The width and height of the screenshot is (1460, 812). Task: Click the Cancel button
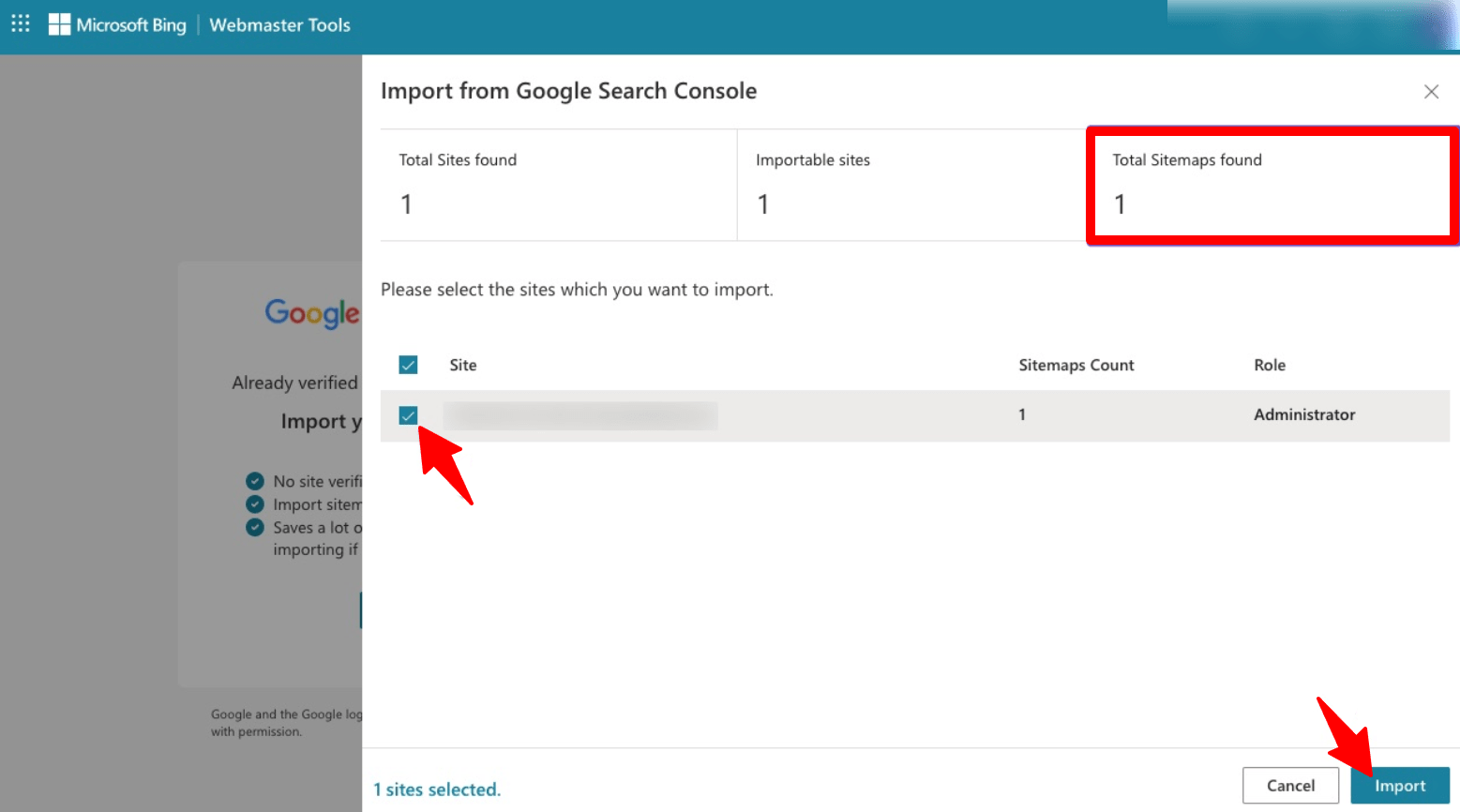tap(1290, 786)
